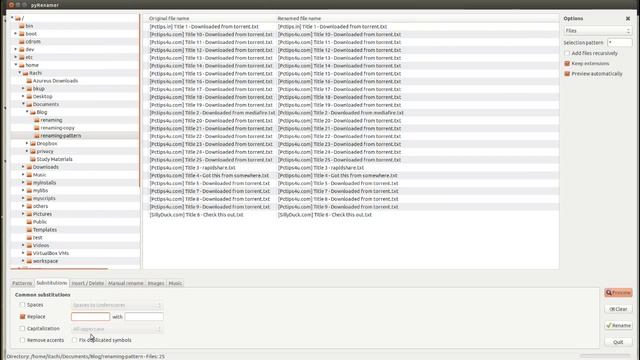
Task: Click the Public folder icon
Action: point(29,222)
